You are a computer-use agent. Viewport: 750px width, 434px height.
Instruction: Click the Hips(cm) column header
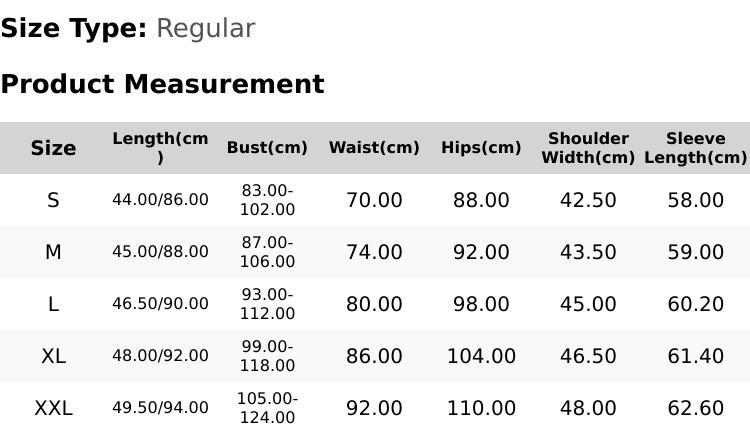click(x=481, y=147)
